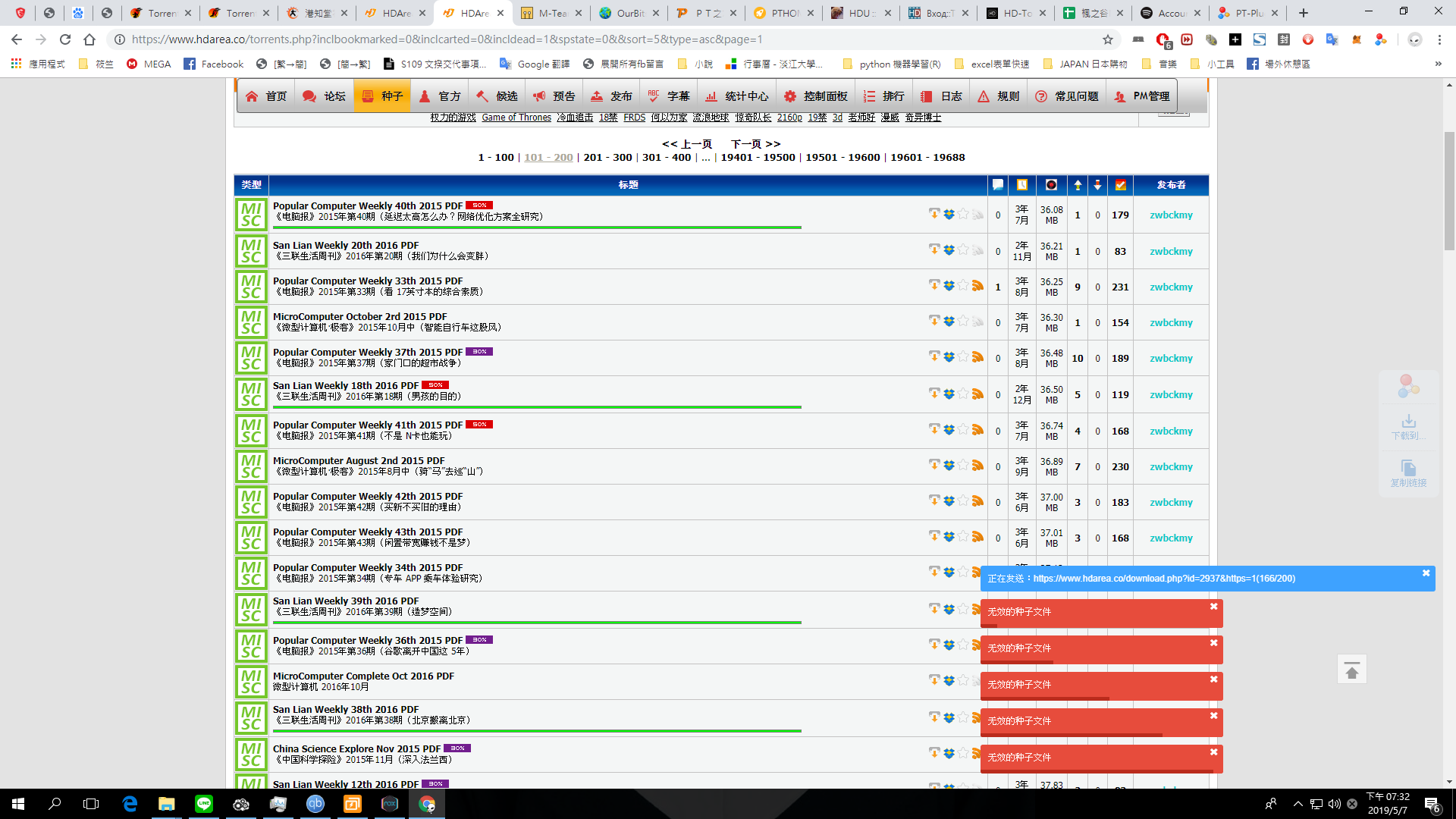This screenshot has height=819, width=1456.
Task: Go to the 下一页 next page link
Action: tap(755, 144)
